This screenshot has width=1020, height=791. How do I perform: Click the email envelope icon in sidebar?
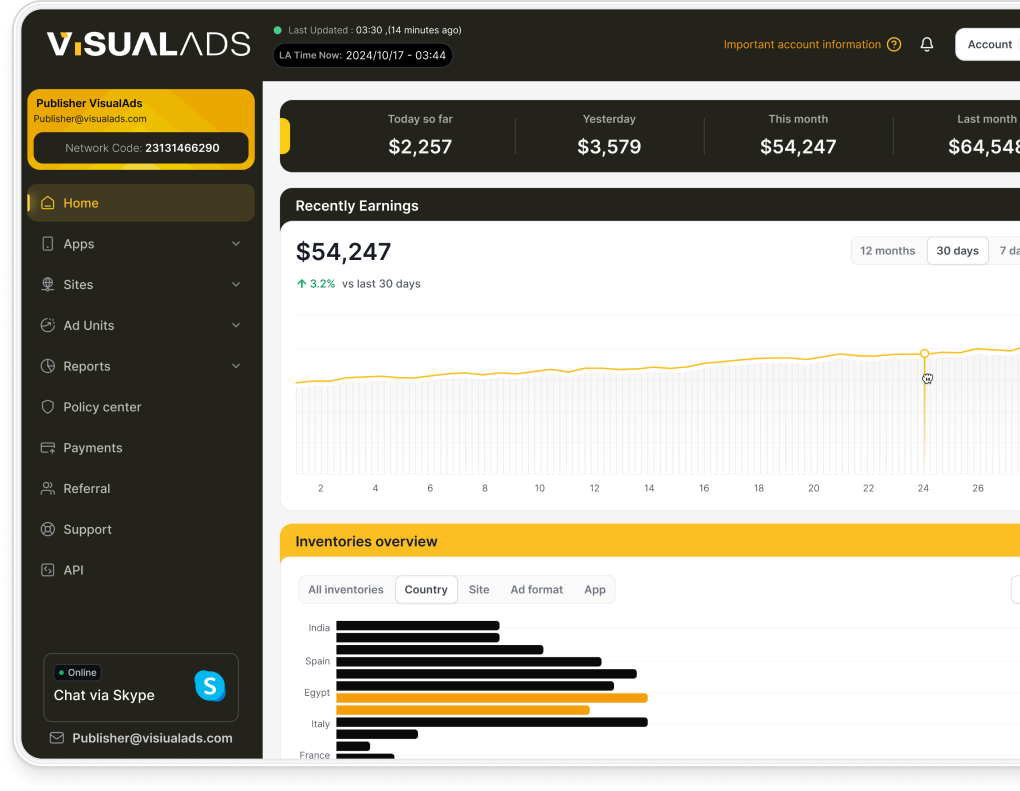57,738
